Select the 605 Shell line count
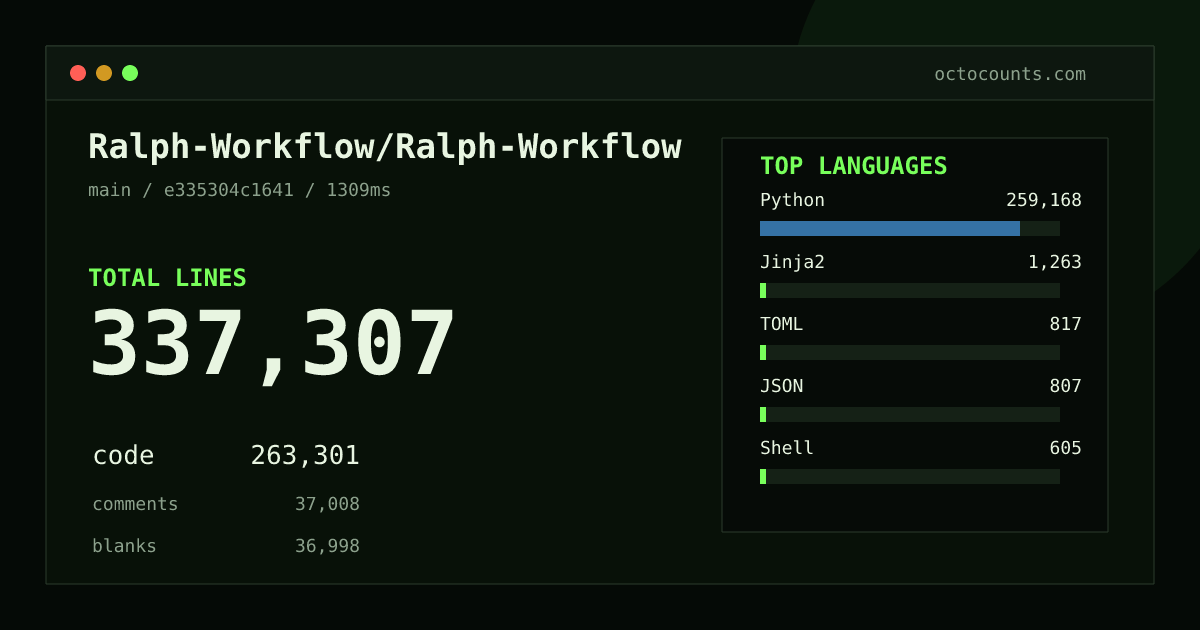 coord(1066,448)
